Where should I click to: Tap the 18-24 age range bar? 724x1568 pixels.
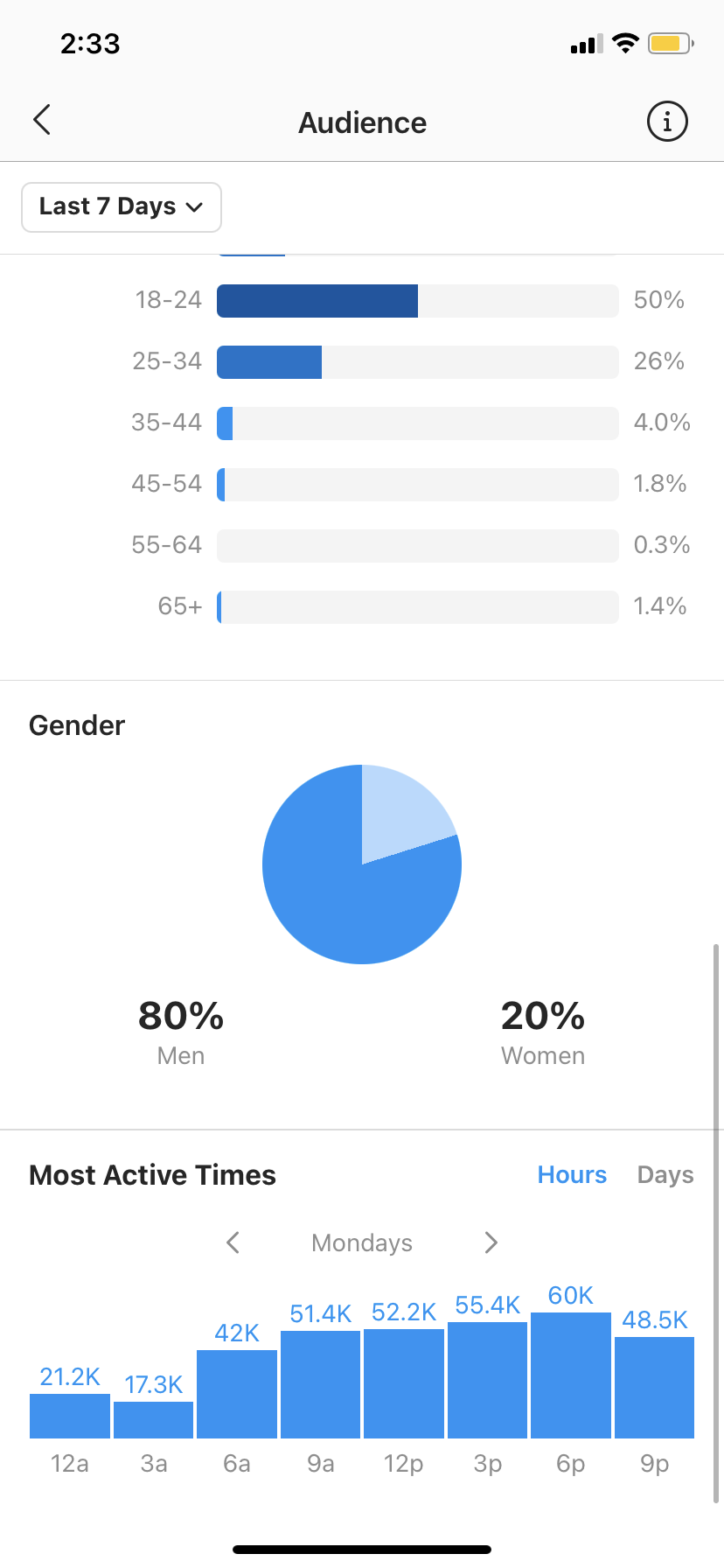pyautogui.click(x=418, y=301)
